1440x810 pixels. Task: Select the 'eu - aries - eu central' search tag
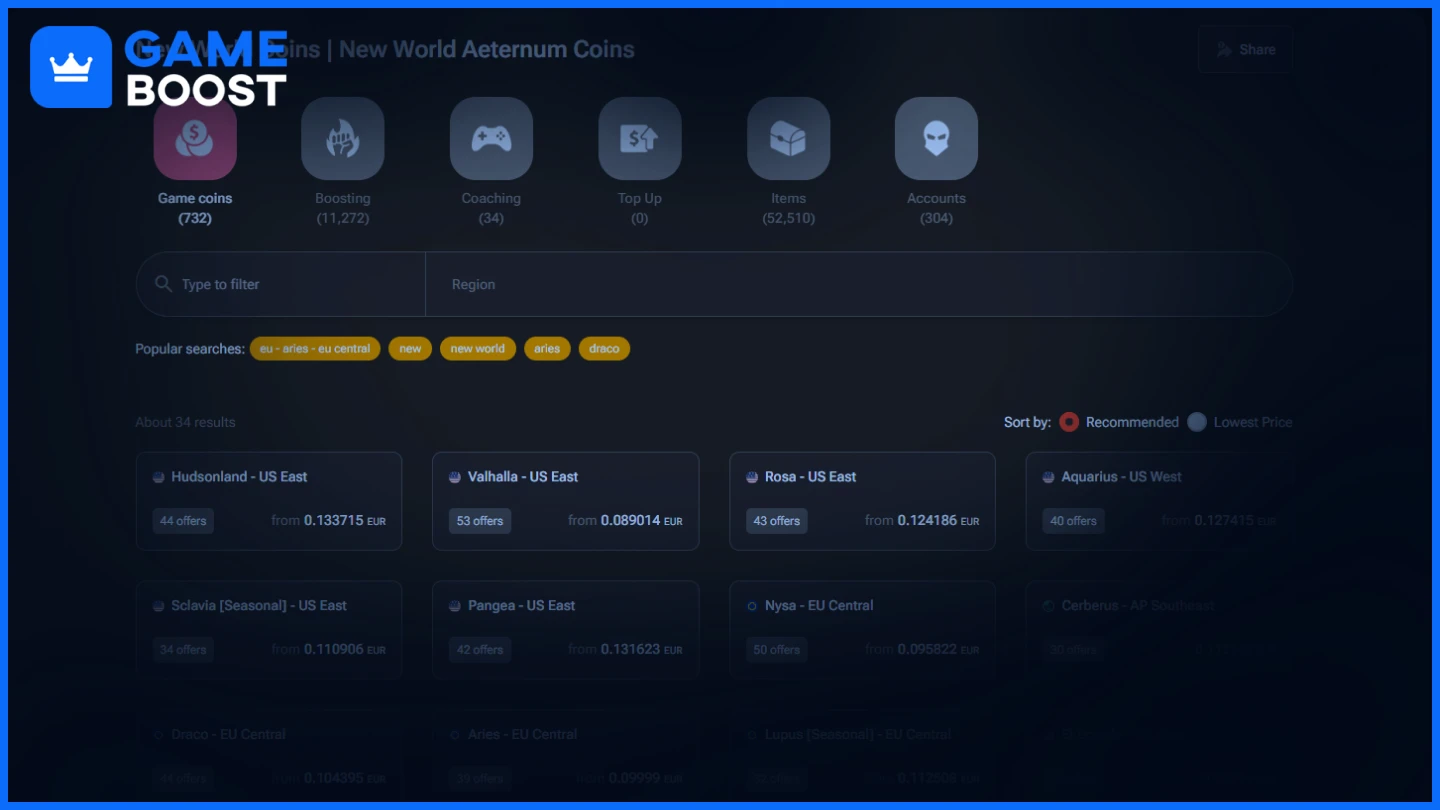point(315,349)
